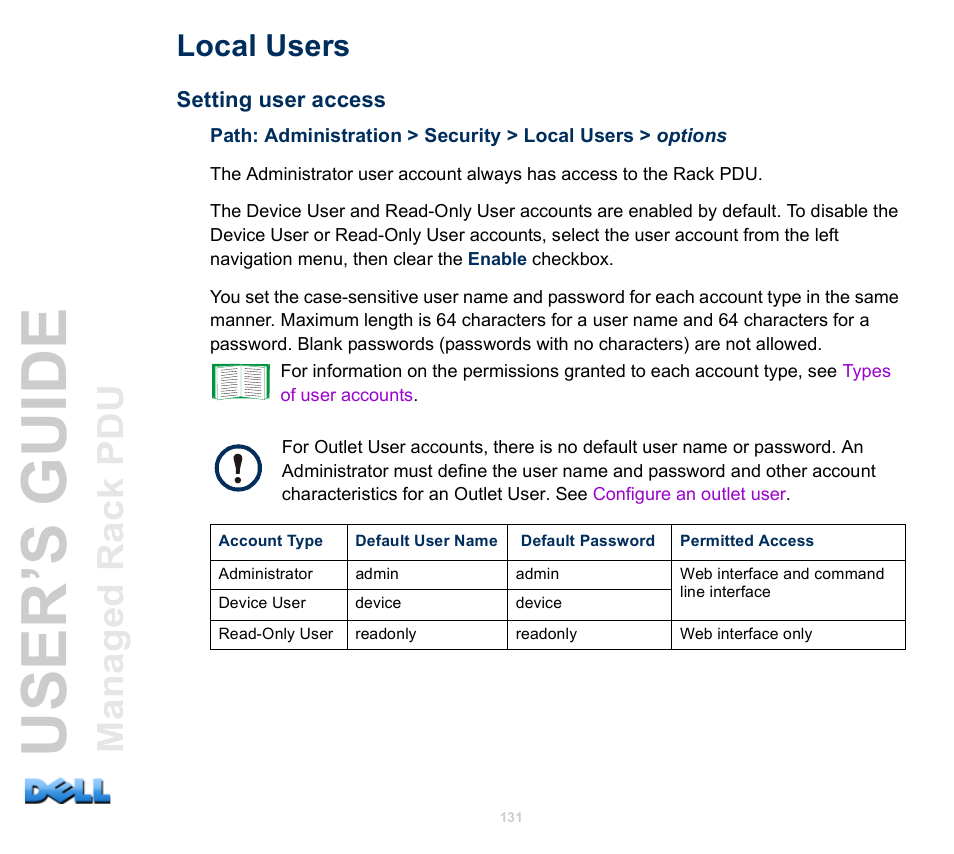This screenshot has height=854, width=954.
Task: Click the Web interface only cell
Action: pyautogui.click(x=746, y=634)
